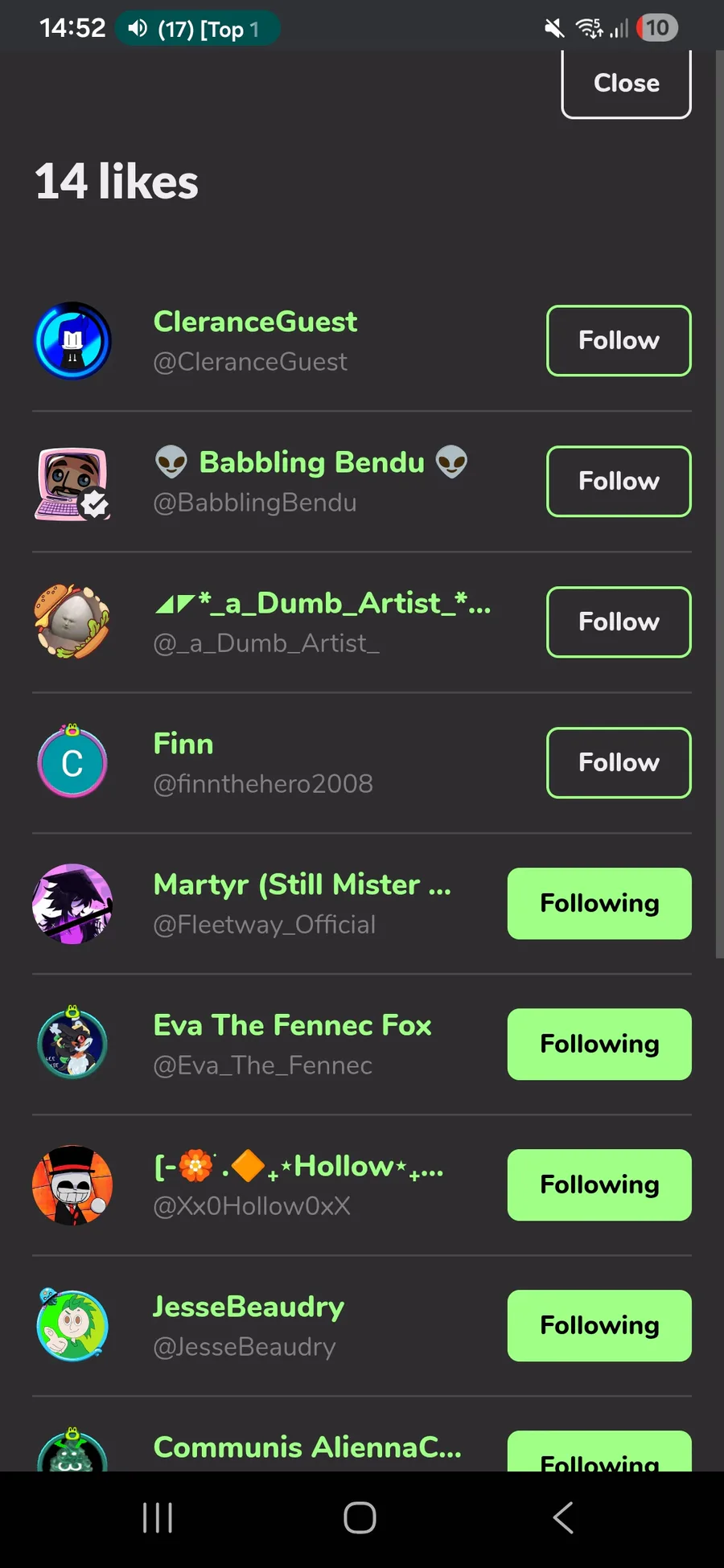Open Hollow's top hat avatar
This screenshot has height=1568, width=724.
72,1185
